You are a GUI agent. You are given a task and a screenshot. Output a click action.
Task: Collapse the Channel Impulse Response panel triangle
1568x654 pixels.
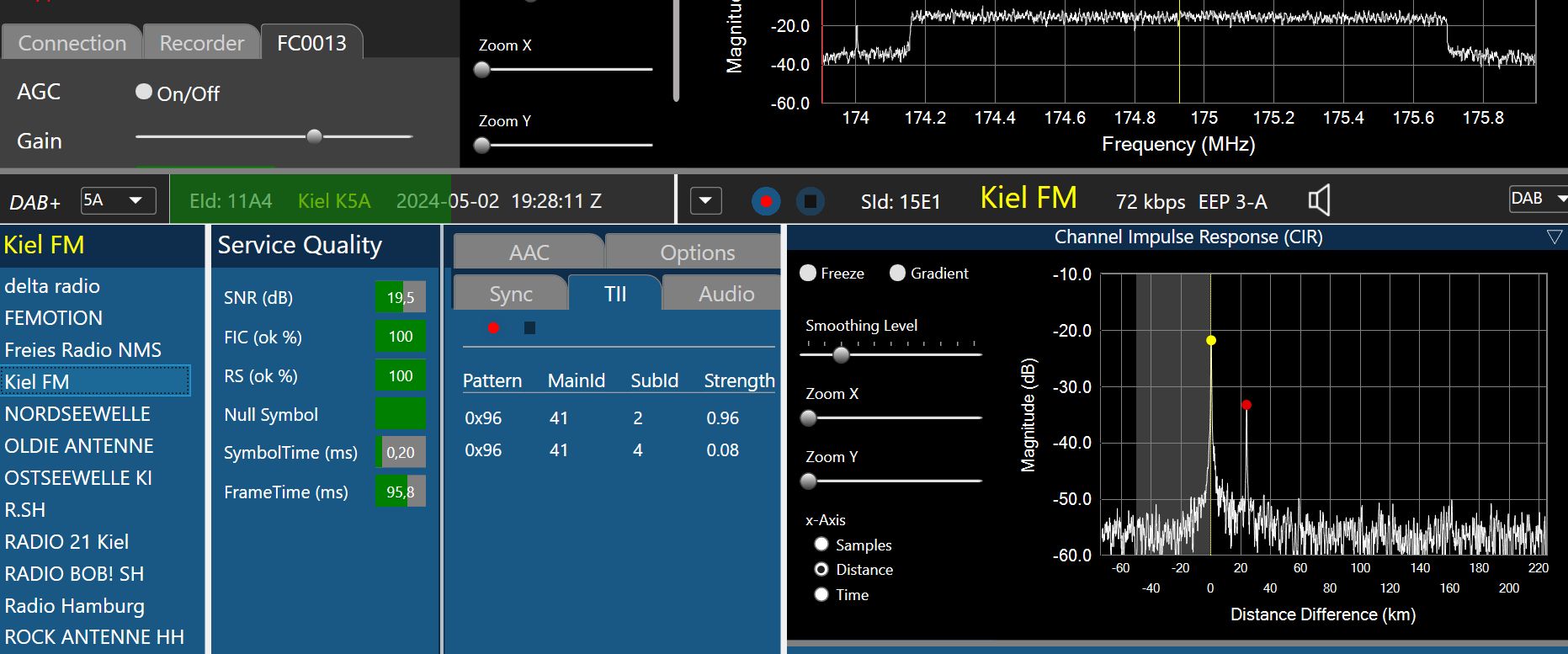(1554, 237)
